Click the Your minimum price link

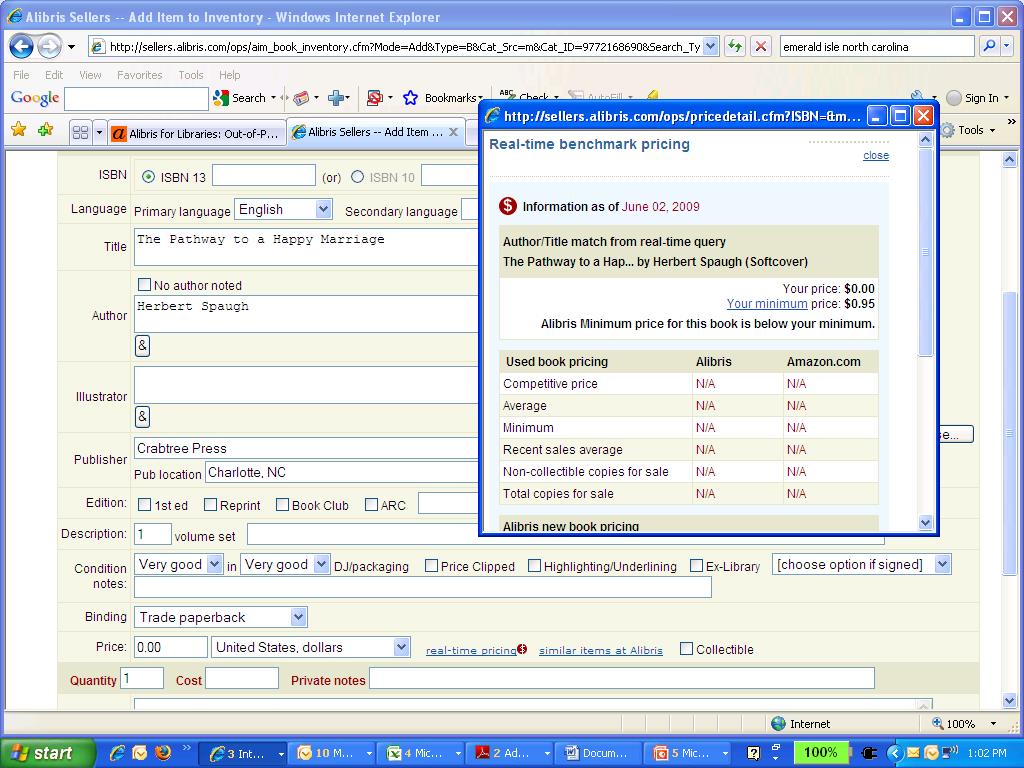(x=767, y=304)
